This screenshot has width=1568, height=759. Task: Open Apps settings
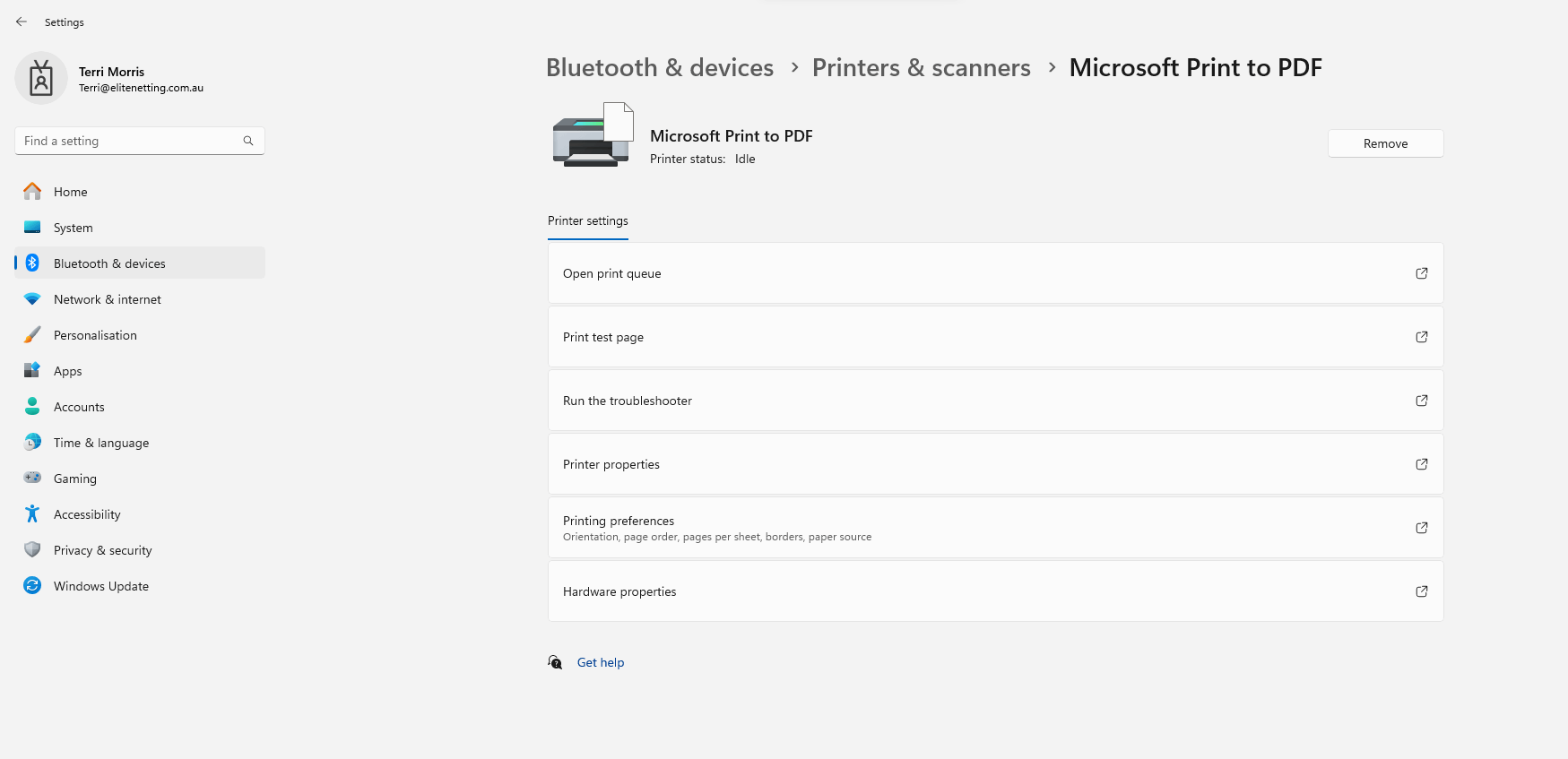(x=140, y=371)
